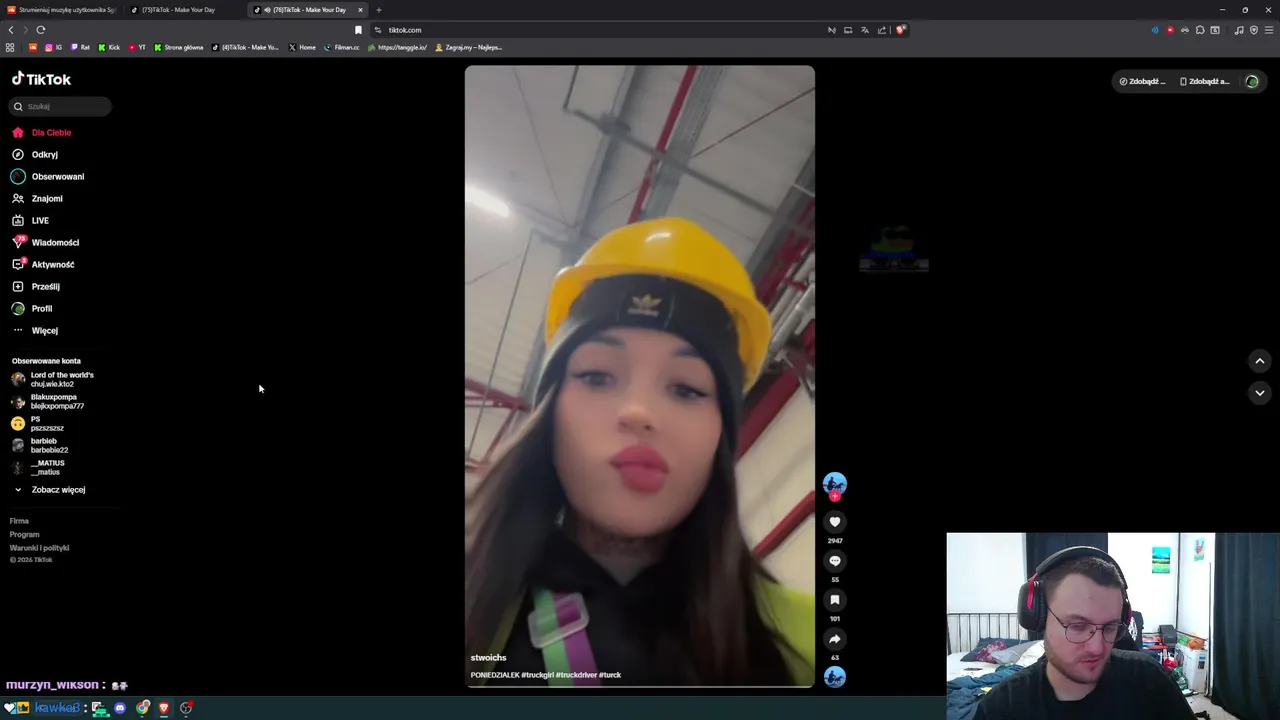Switch to the SoundCloud Strumieniuj muzykę tab
The height and width of the screenshot is (720, 1280).
click(62, 10)
